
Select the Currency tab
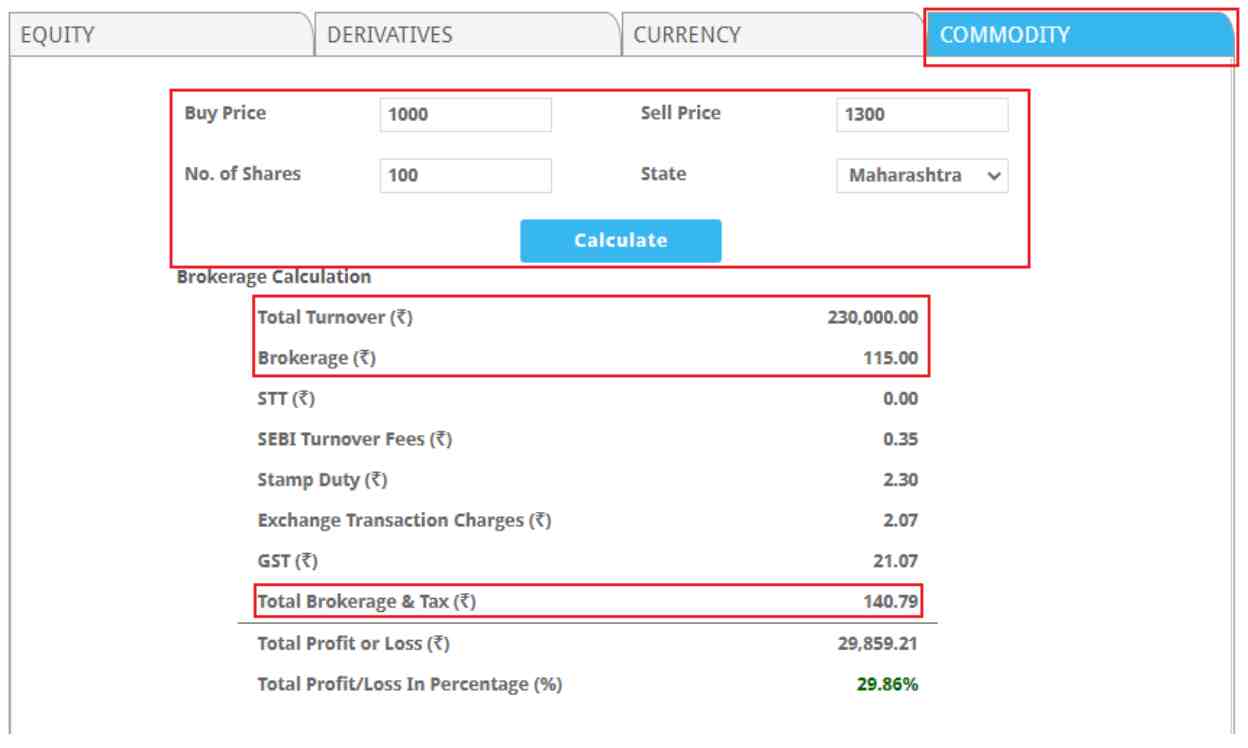770,35
